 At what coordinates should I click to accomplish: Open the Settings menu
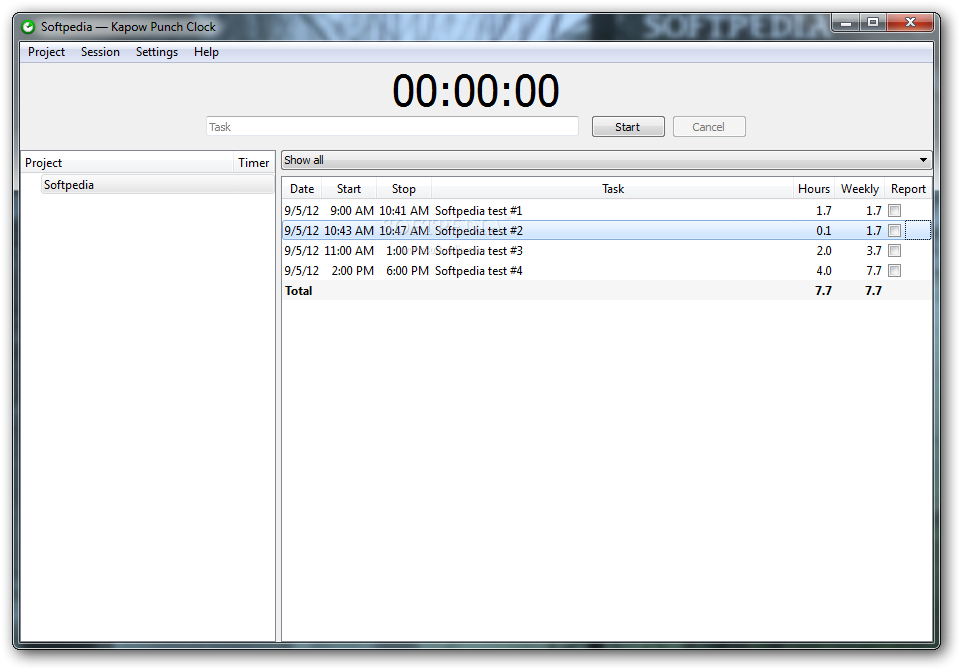[x=156, y=52]
